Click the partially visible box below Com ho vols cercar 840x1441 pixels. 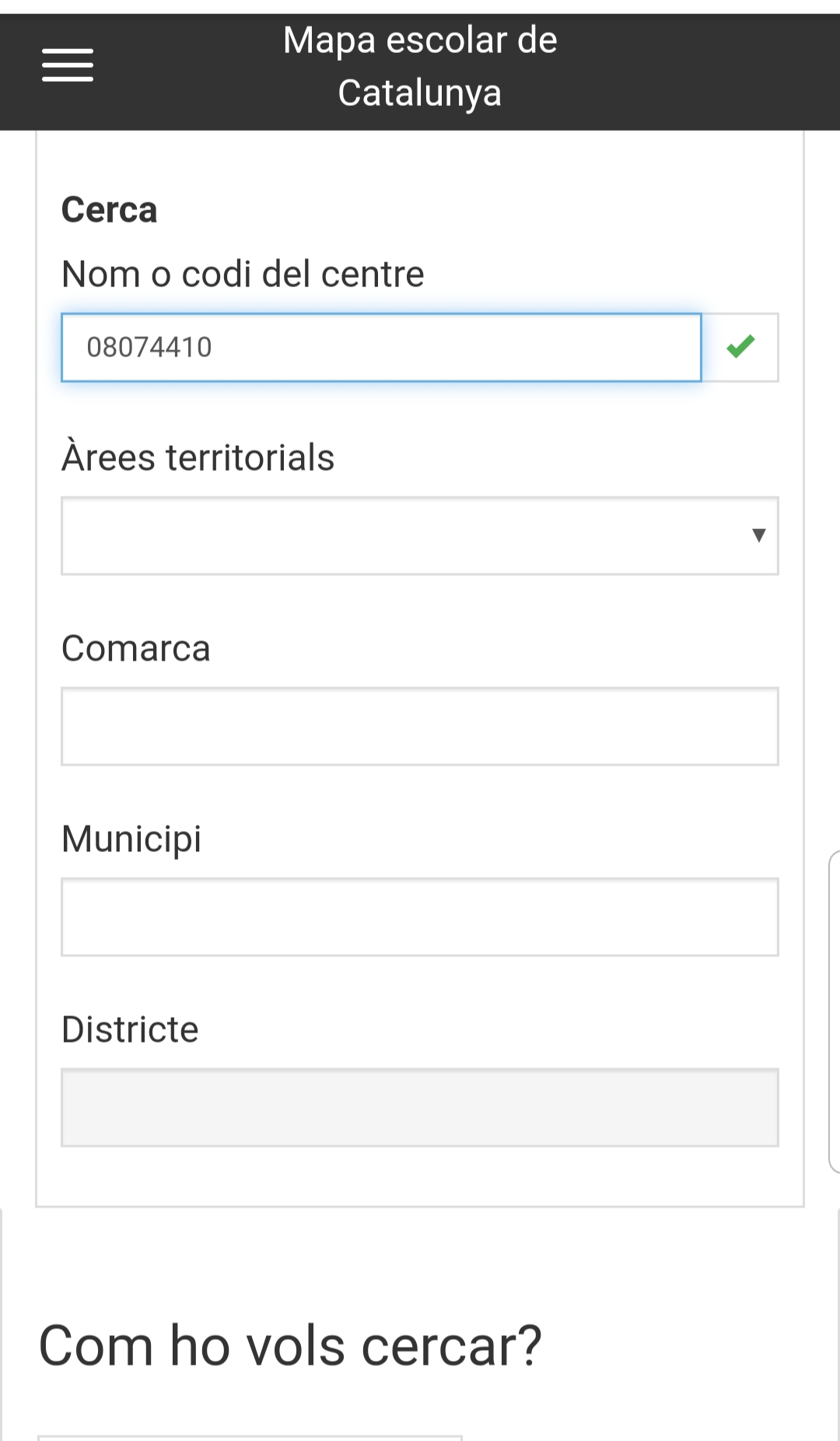(x=249, y=1437)
